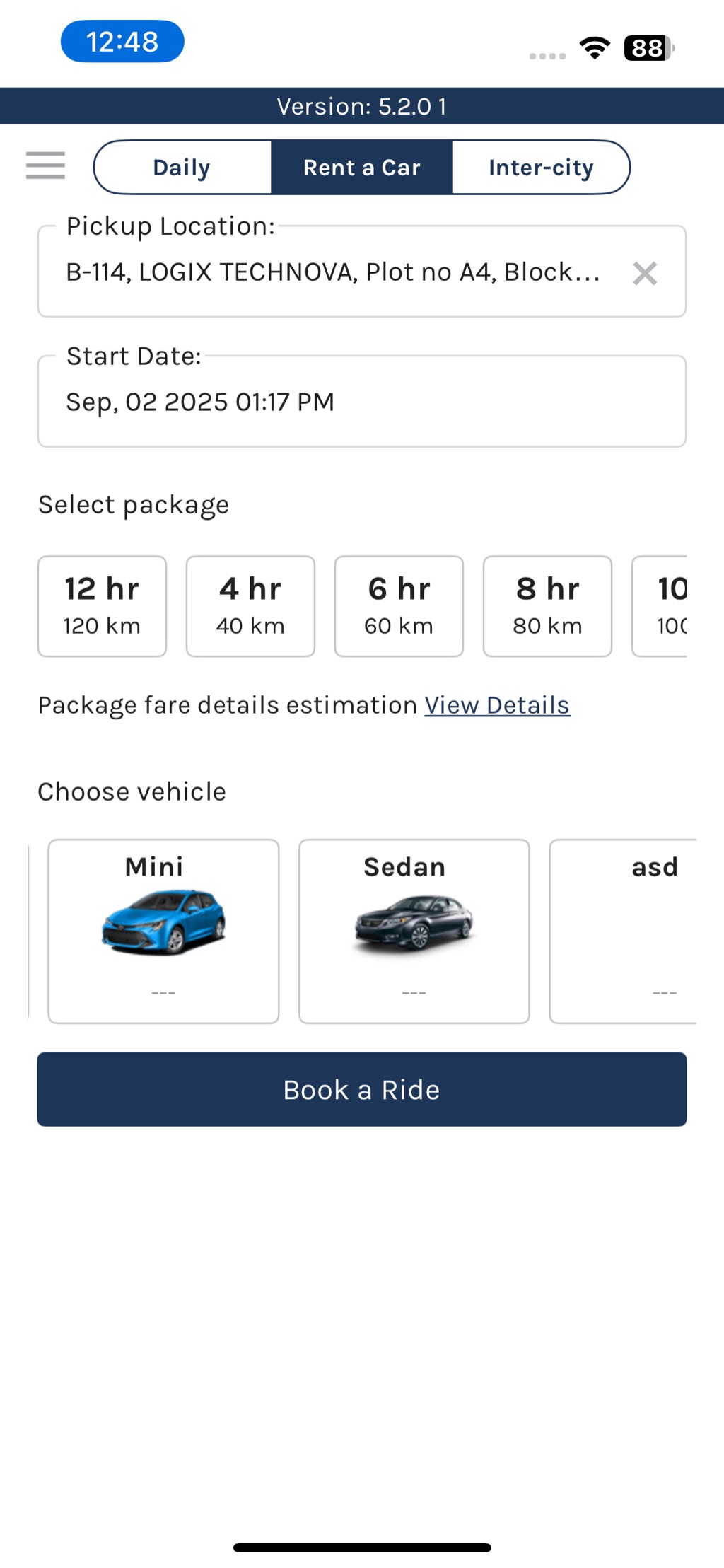
Task: Open the Start Date picker field
Action: (361, 402)
